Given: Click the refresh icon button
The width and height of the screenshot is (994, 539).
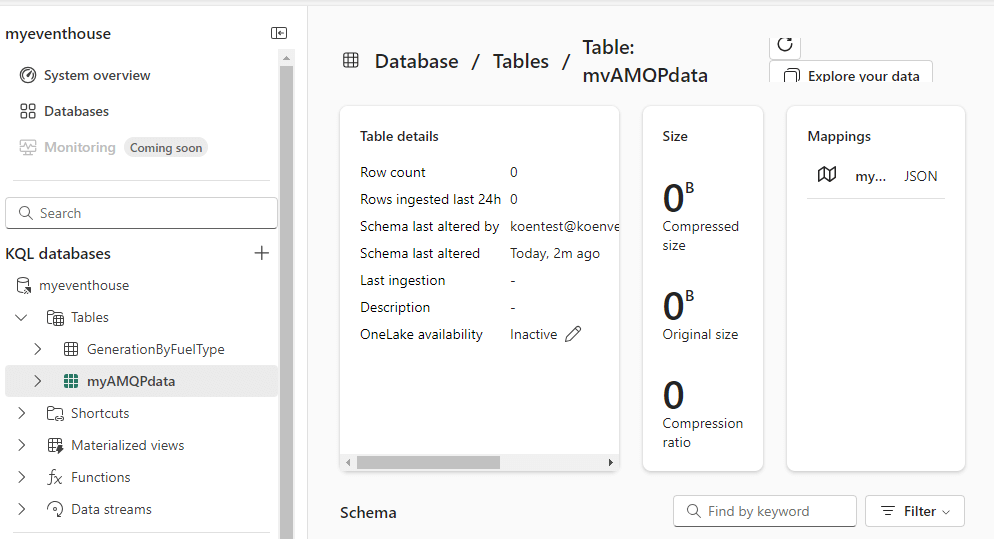Looking at the screenshot, I should 785,45.
